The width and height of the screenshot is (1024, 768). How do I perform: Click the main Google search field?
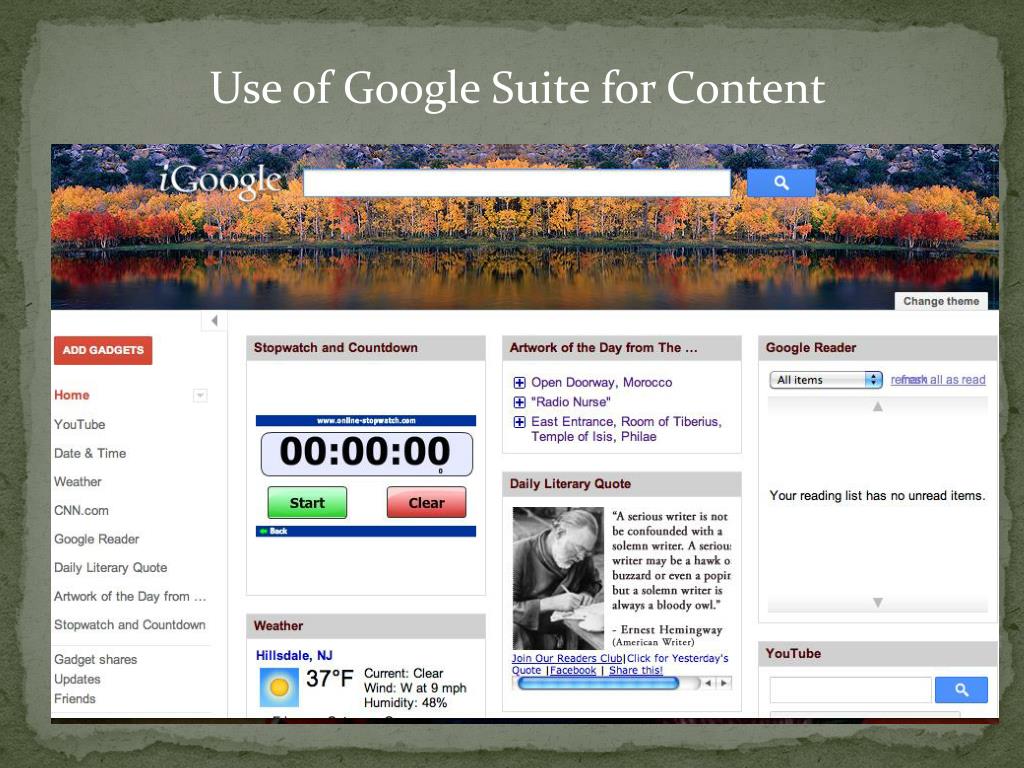[517, 183]
